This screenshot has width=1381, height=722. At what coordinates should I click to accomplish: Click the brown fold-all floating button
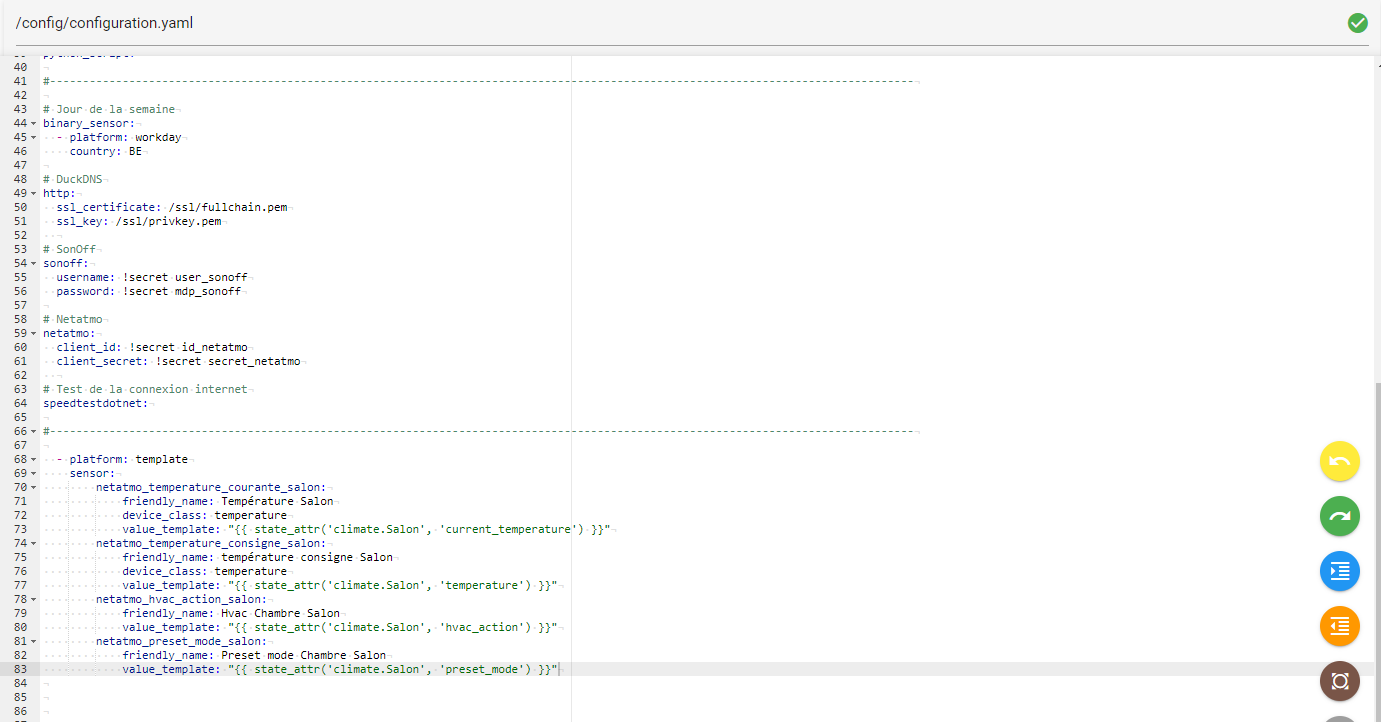(x=1340, y=681)
